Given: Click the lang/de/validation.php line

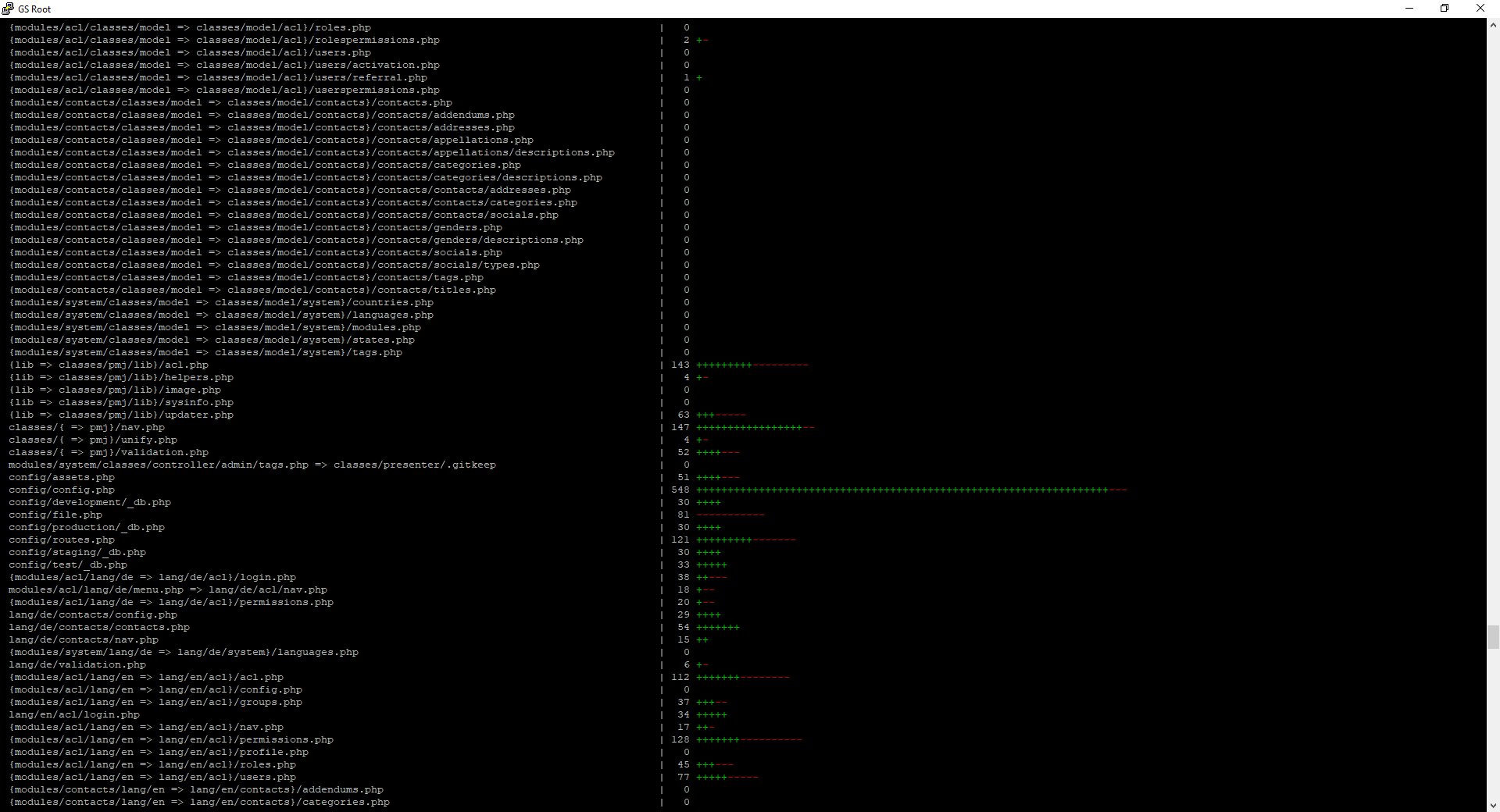Looking at the screenshot, I should click(x=77, y=665).
